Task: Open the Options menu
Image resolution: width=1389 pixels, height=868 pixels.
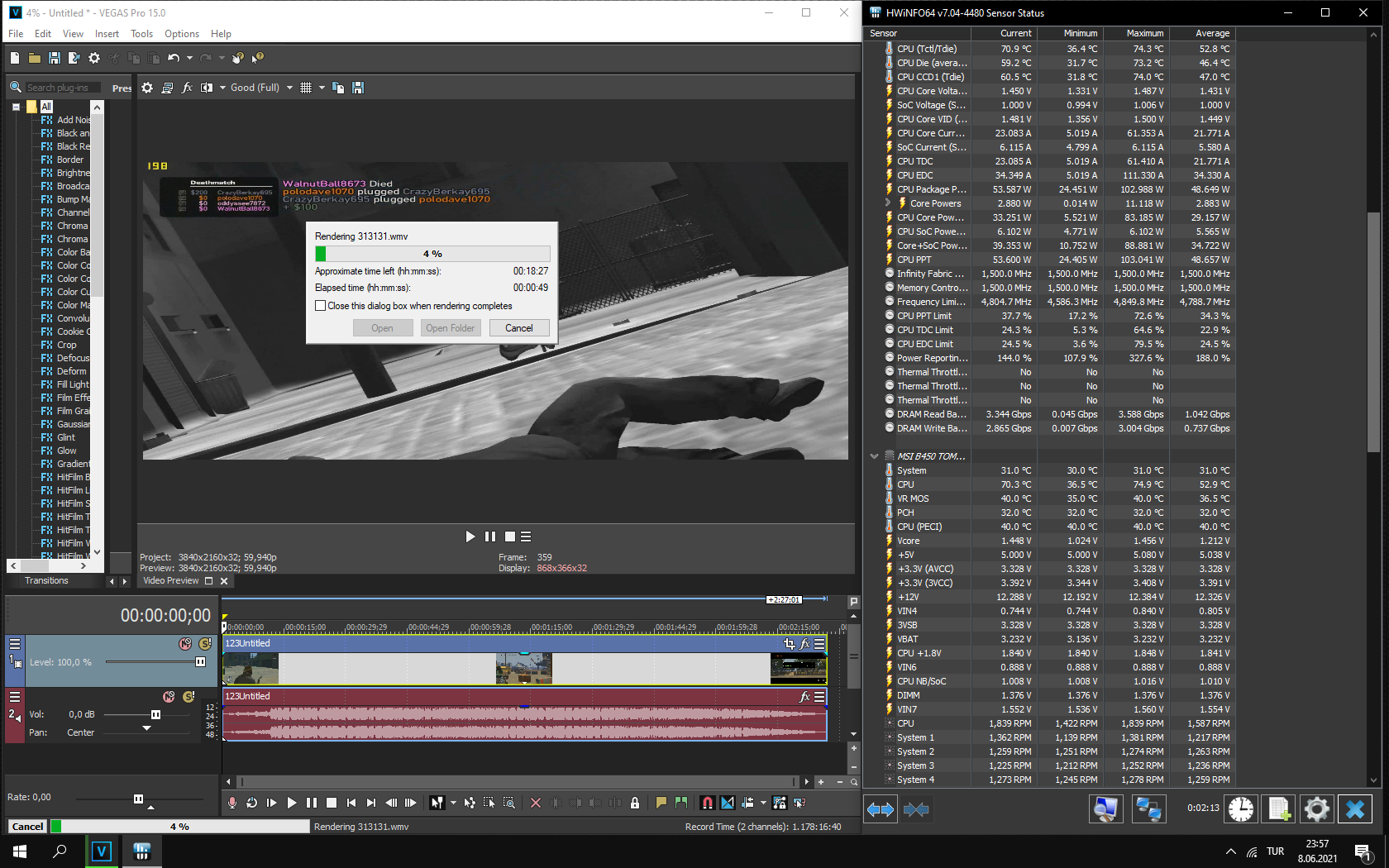Action: [182, 34]
